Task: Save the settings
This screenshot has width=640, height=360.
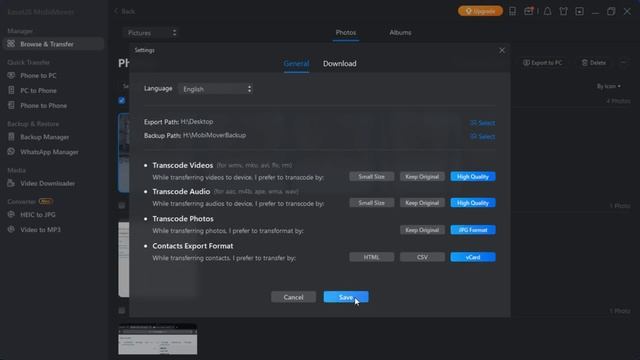Action: [x=346, y=297]
